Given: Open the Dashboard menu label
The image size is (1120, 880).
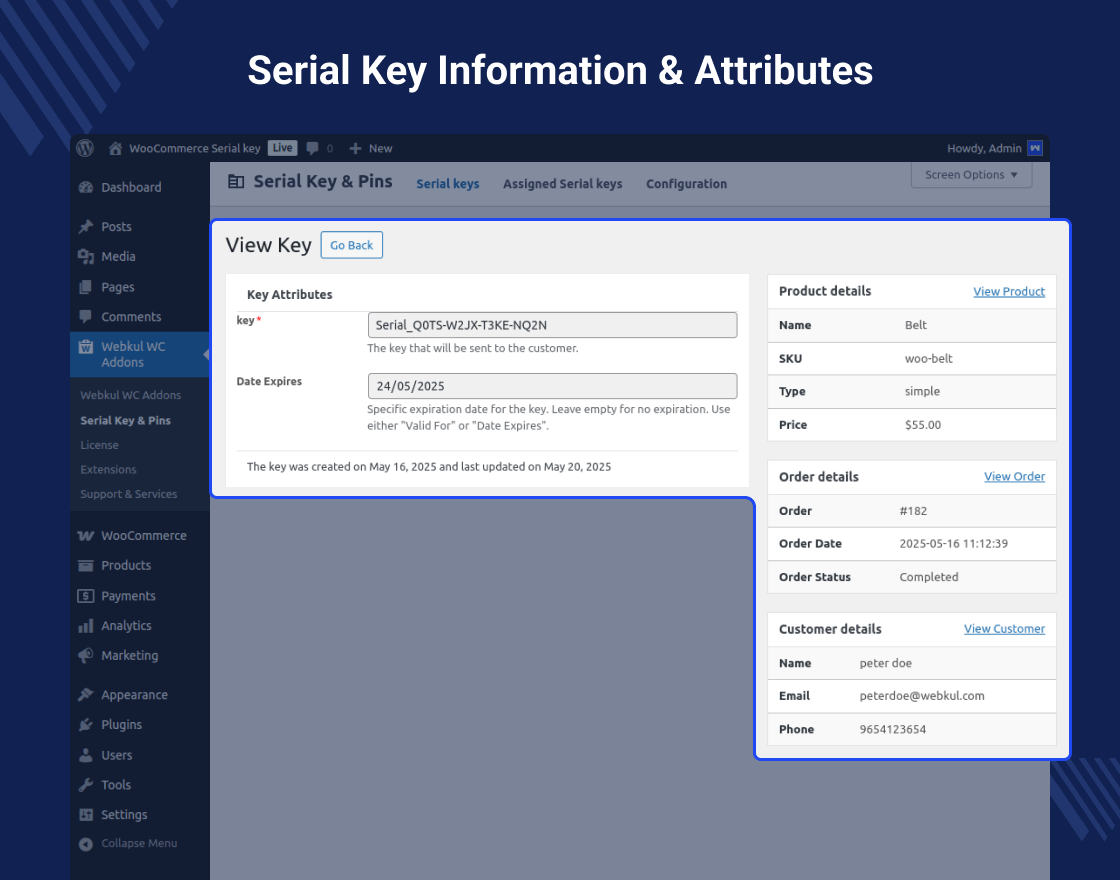Looking at the screenshot, I should pos(131,187).
